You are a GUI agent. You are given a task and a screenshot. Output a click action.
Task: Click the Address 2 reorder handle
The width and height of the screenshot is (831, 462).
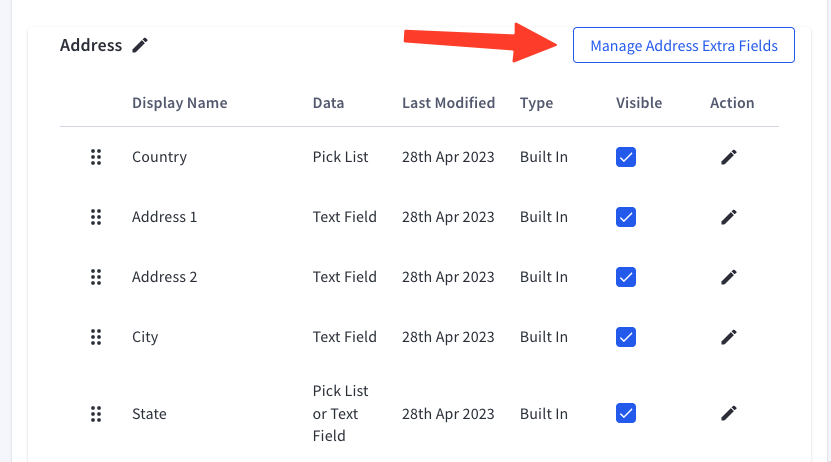pyautogui.click(x=96, y=277)
